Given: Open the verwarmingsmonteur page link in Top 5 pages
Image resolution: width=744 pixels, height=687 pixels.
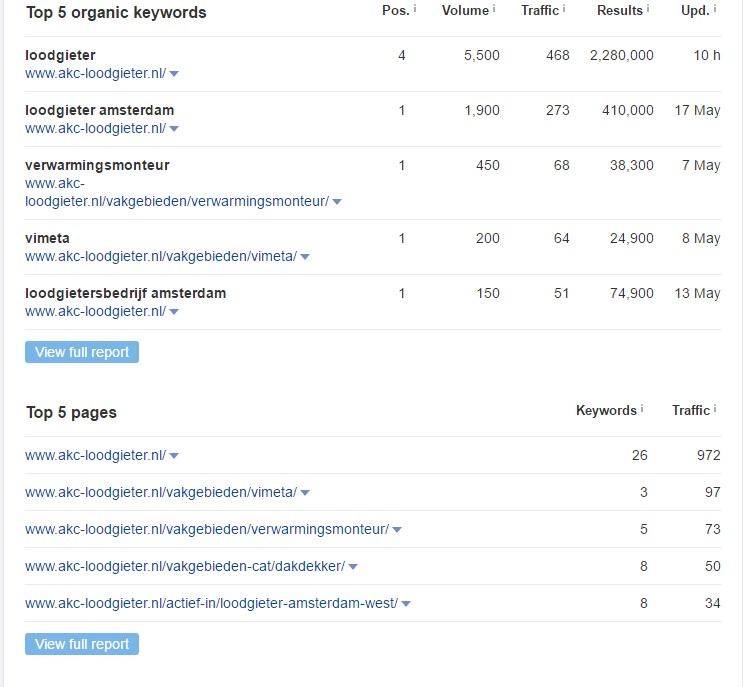Looking at the screenshot, I should click(206, 529).
